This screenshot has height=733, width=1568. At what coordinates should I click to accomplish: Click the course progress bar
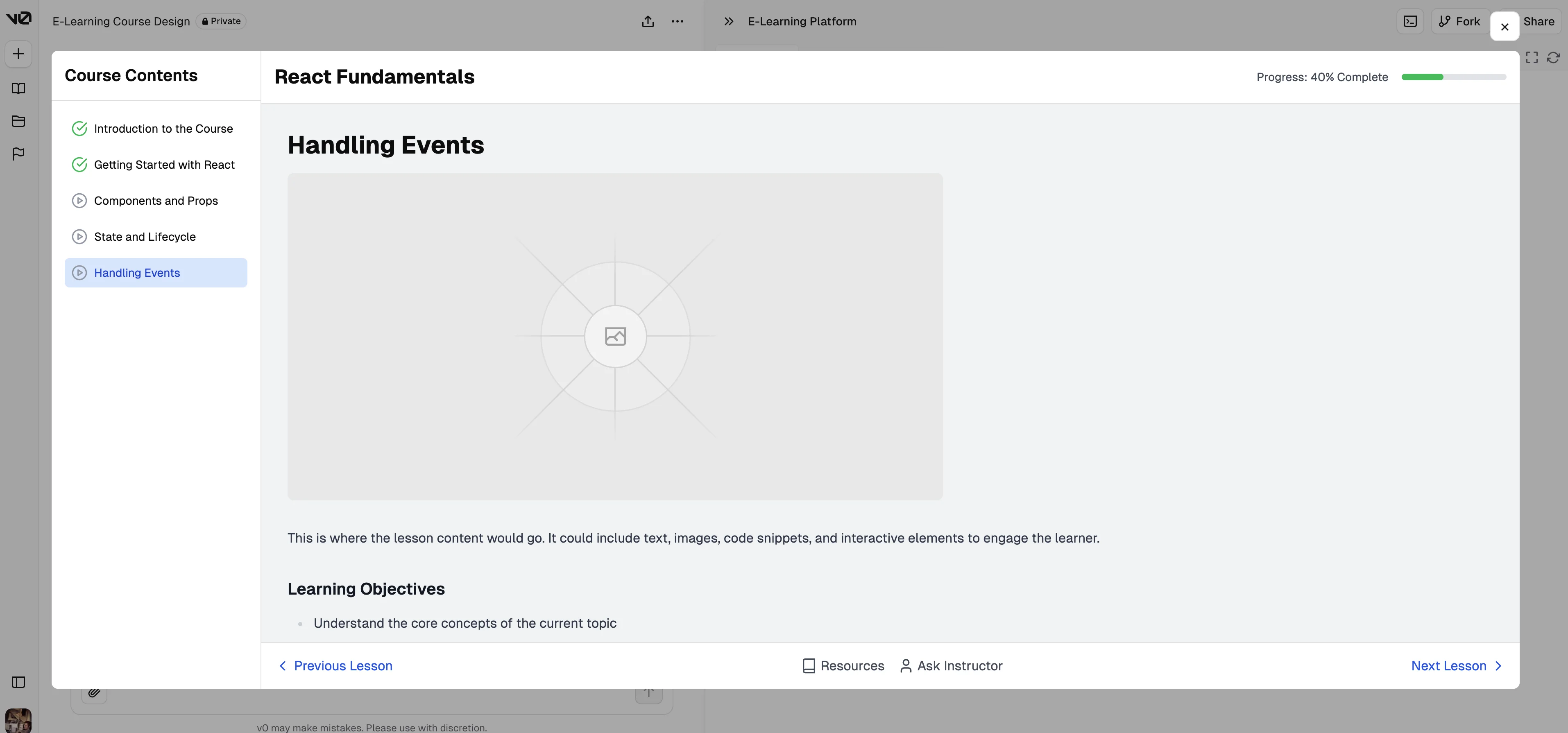(1453, 77)
